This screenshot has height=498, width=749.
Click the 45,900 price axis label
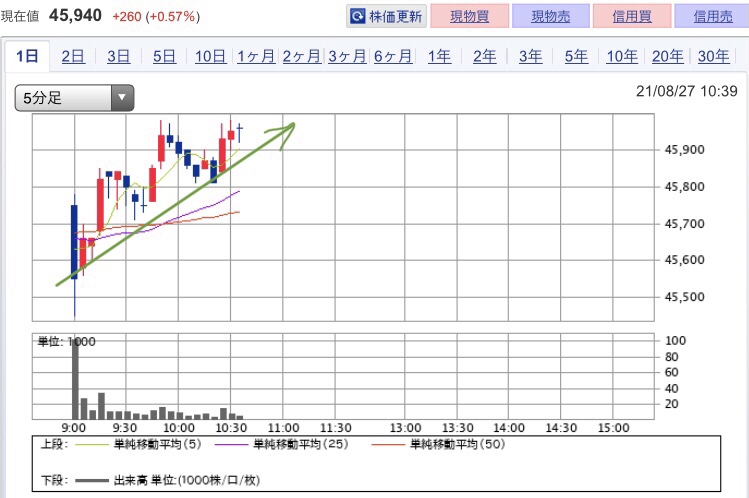[x=685, y=150]
